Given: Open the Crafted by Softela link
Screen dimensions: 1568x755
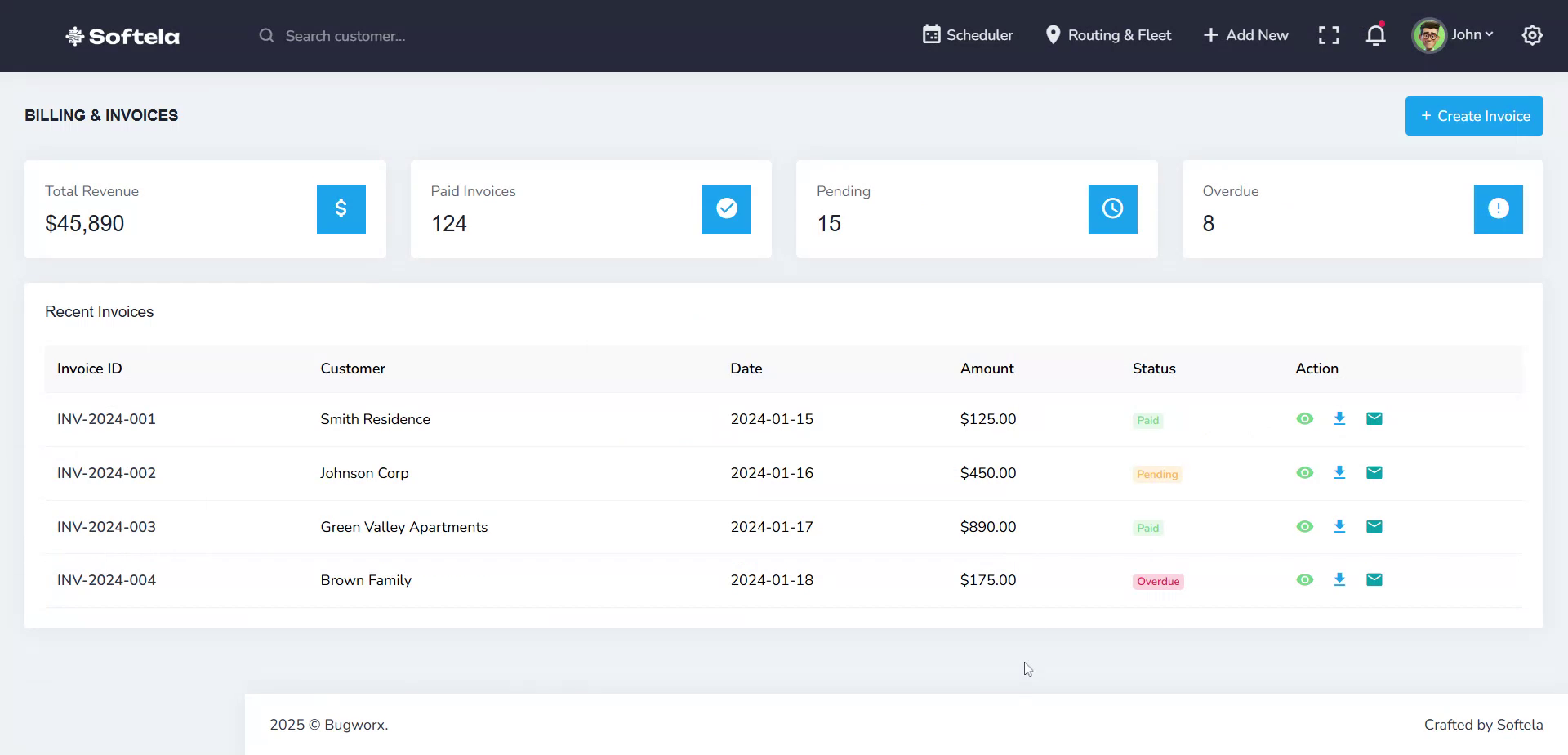Looking at the screenshot, I should point(1483,724).
